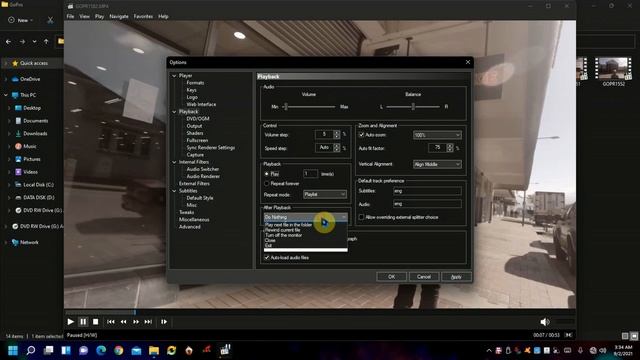
Task: Skip to the next file in the player
Action: tap(148, 322)
